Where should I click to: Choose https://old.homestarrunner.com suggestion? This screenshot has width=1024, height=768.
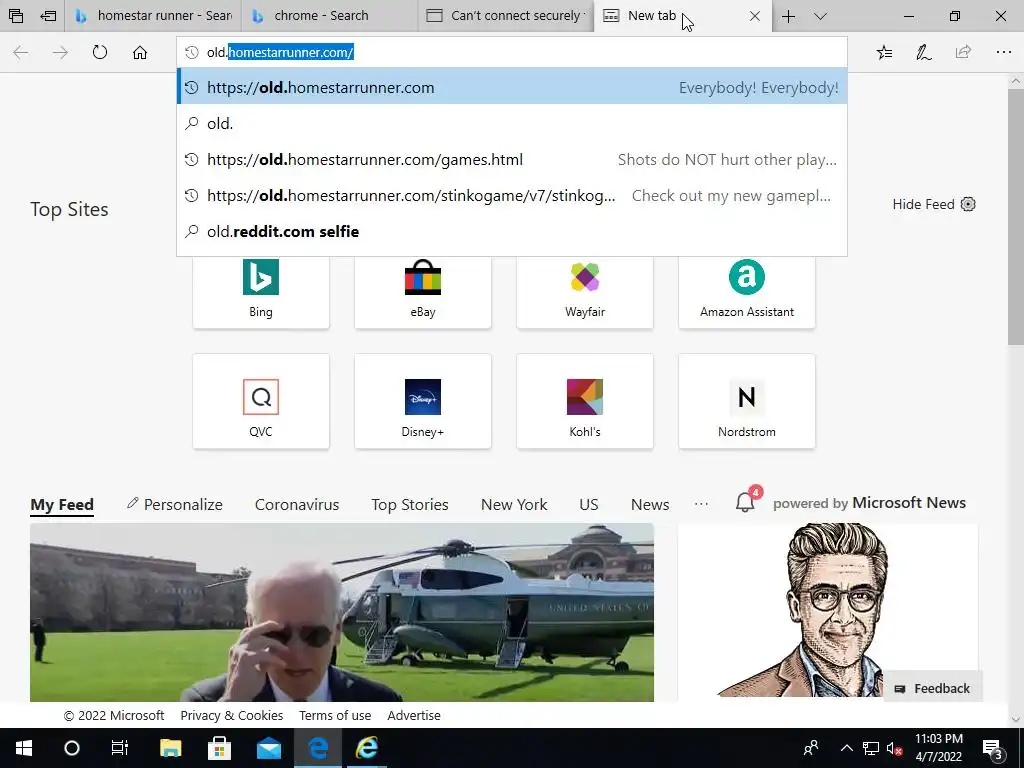click(x=512, y=88)
